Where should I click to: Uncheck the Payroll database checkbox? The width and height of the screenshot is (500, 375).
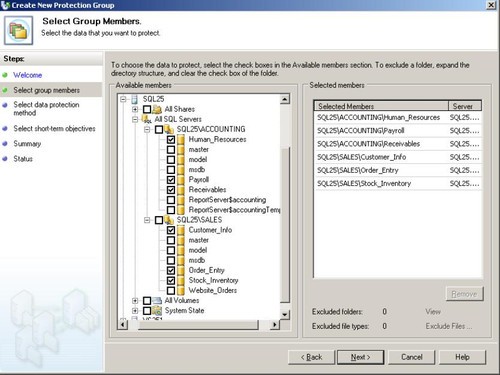[x=171, y=180]
